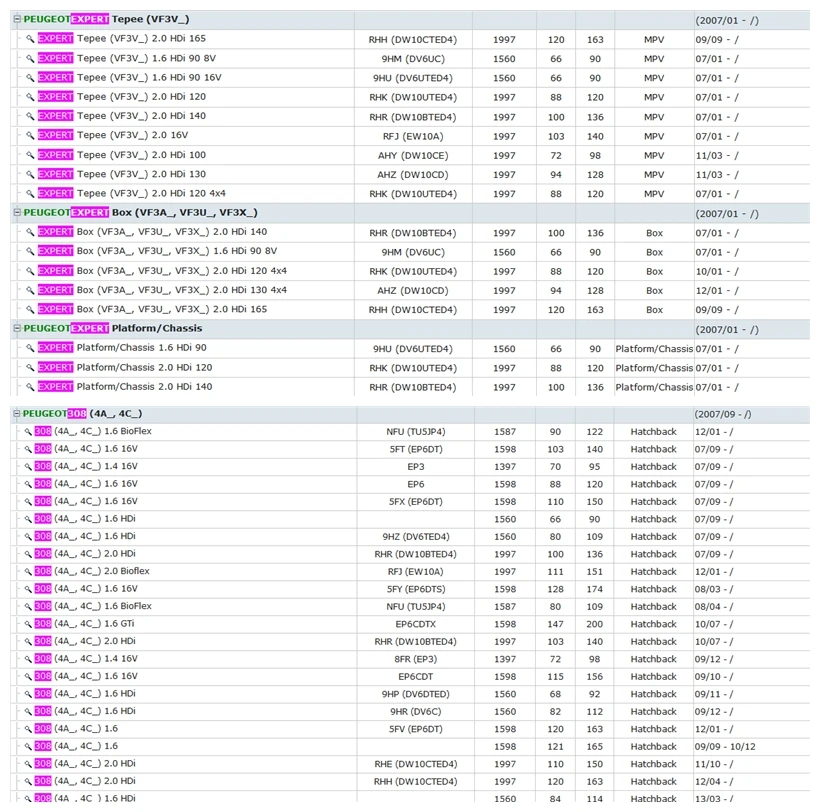Viewport: 820px width, 812px height.
Task: Click Hatchback cell in 308 2.0 Bioflex row
Action: click(x=654, y=572)
